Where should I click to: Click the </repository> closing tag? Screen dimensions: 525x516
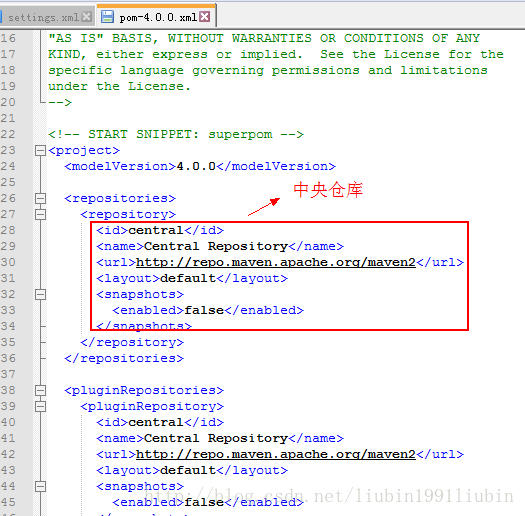132,343
